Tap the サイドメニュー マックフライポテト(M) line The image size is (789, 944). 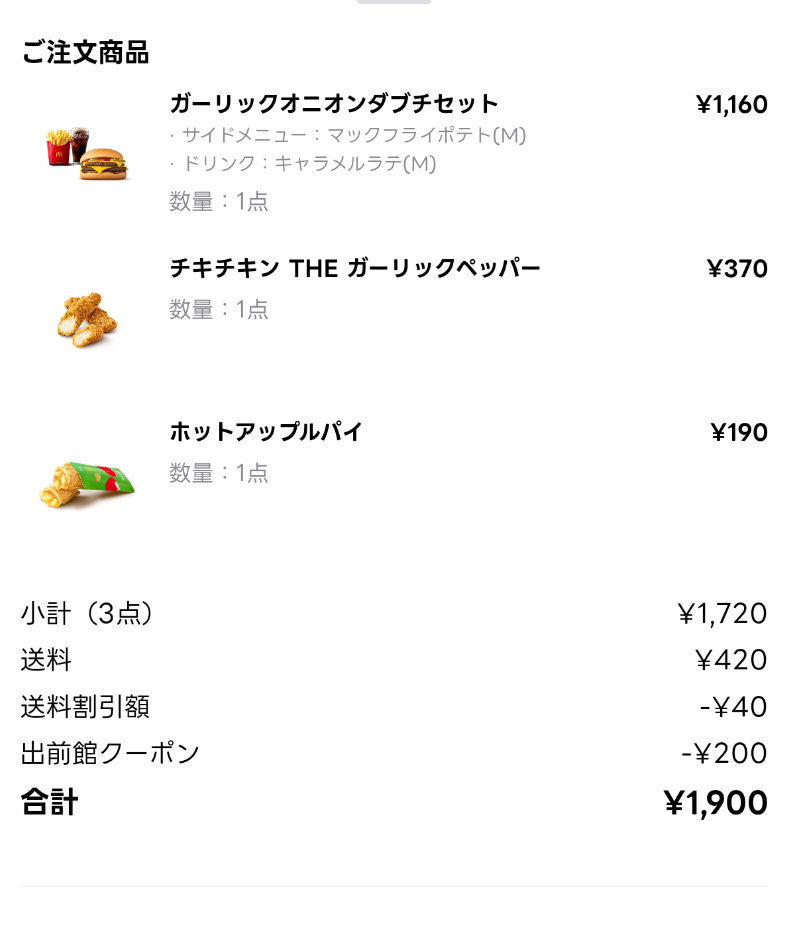pos(348,135)
